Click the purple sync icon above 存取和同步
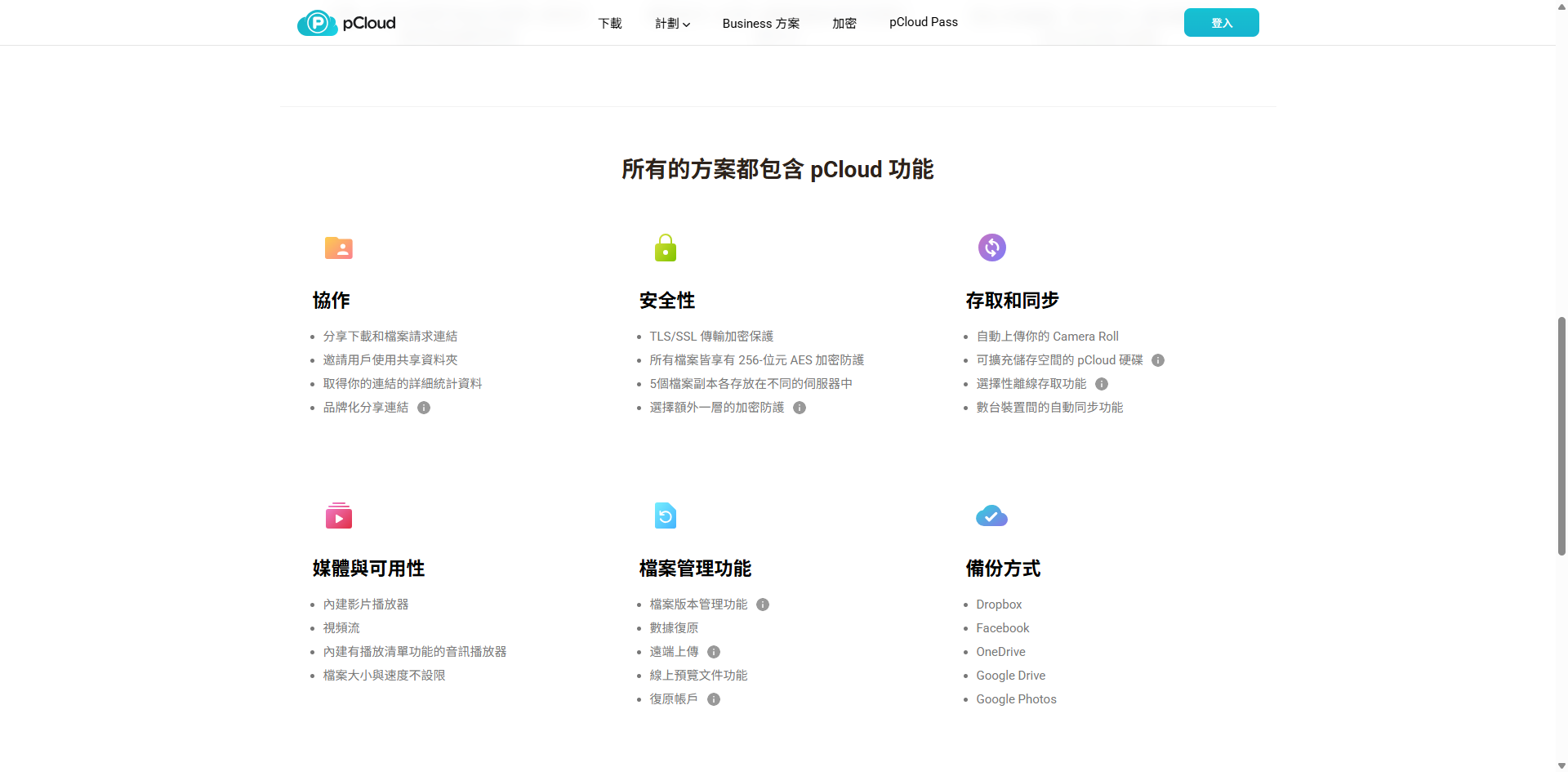The width and height of the screenshot is (1568, 772). tap(992, 248)
